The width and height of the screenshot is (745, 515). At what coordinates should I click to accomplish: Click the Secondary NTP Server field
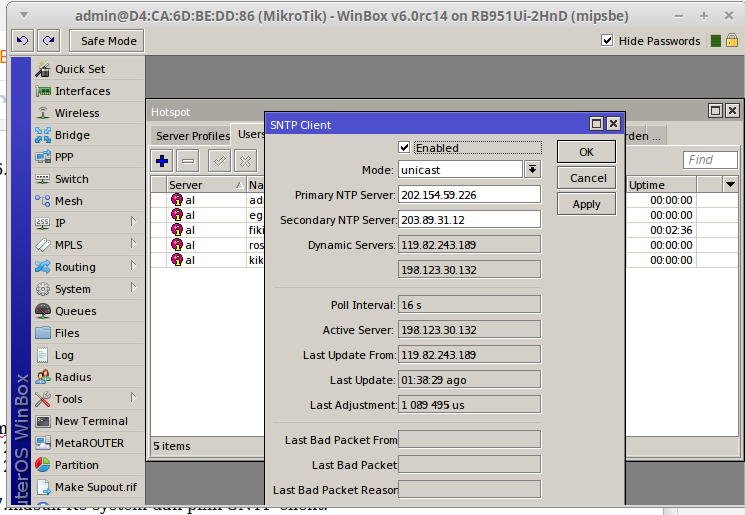(469, 220)
